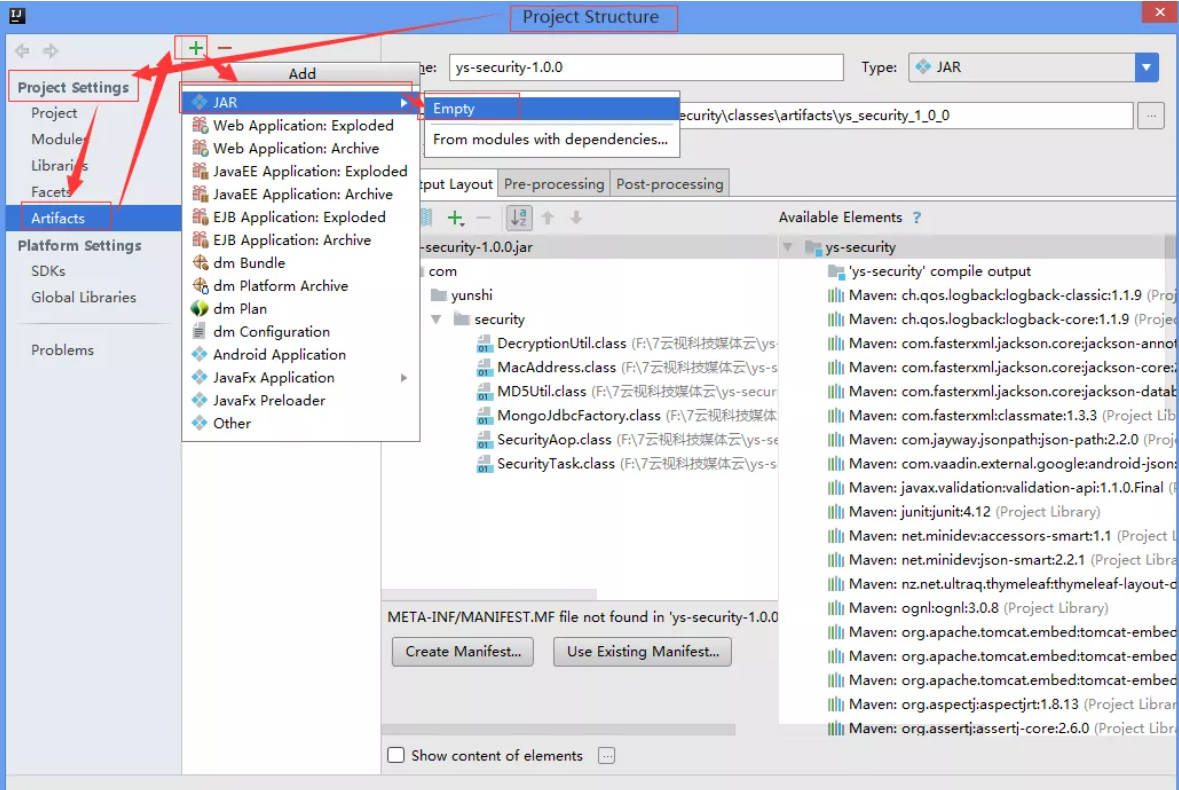Viewport: 1179px width, 790px height.
Task: Click the help question mark beside Available Elements
Action: (x=917, y=217)
